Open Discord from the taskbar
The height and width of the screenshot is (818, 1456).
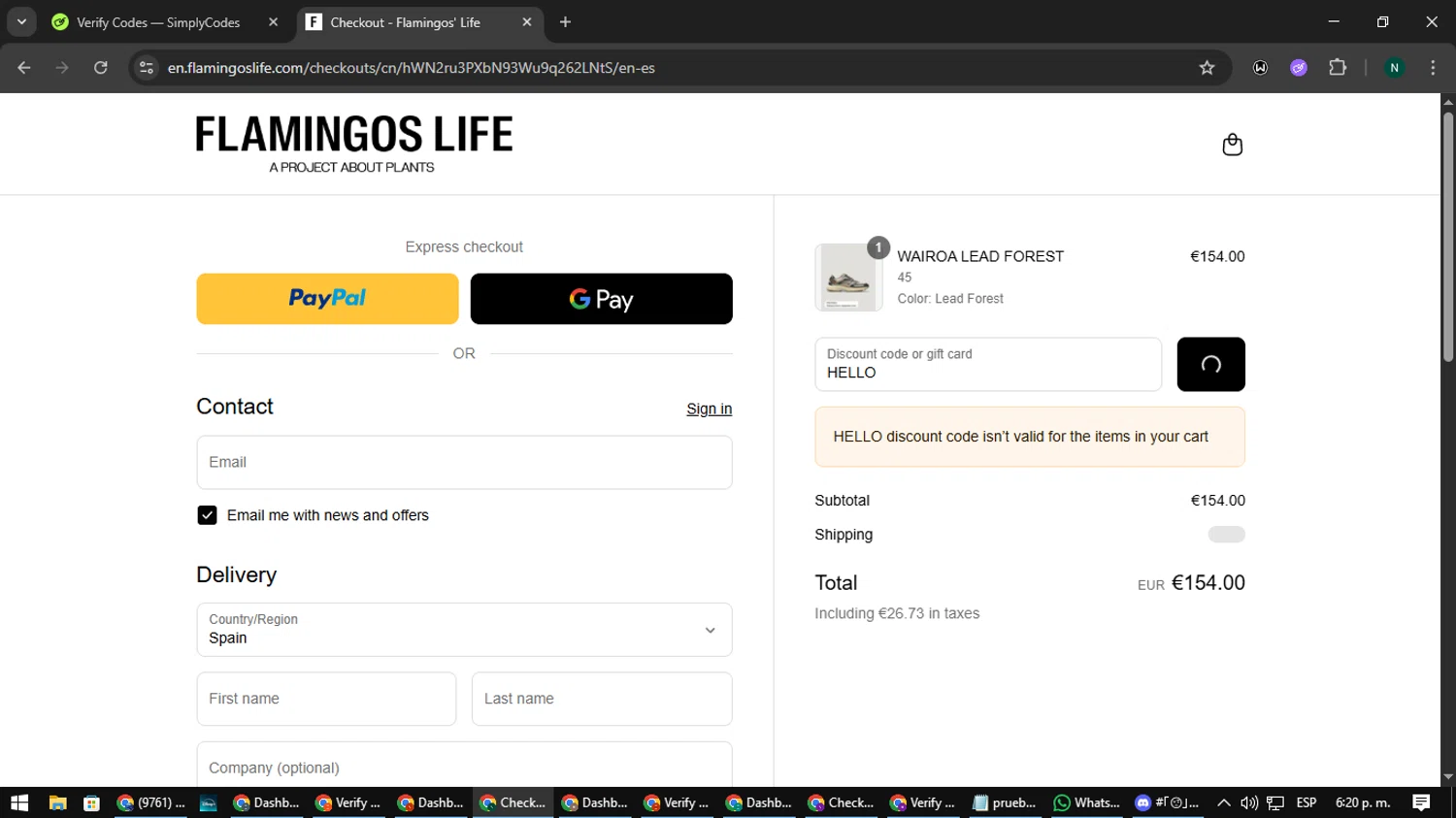(1168, 802)
